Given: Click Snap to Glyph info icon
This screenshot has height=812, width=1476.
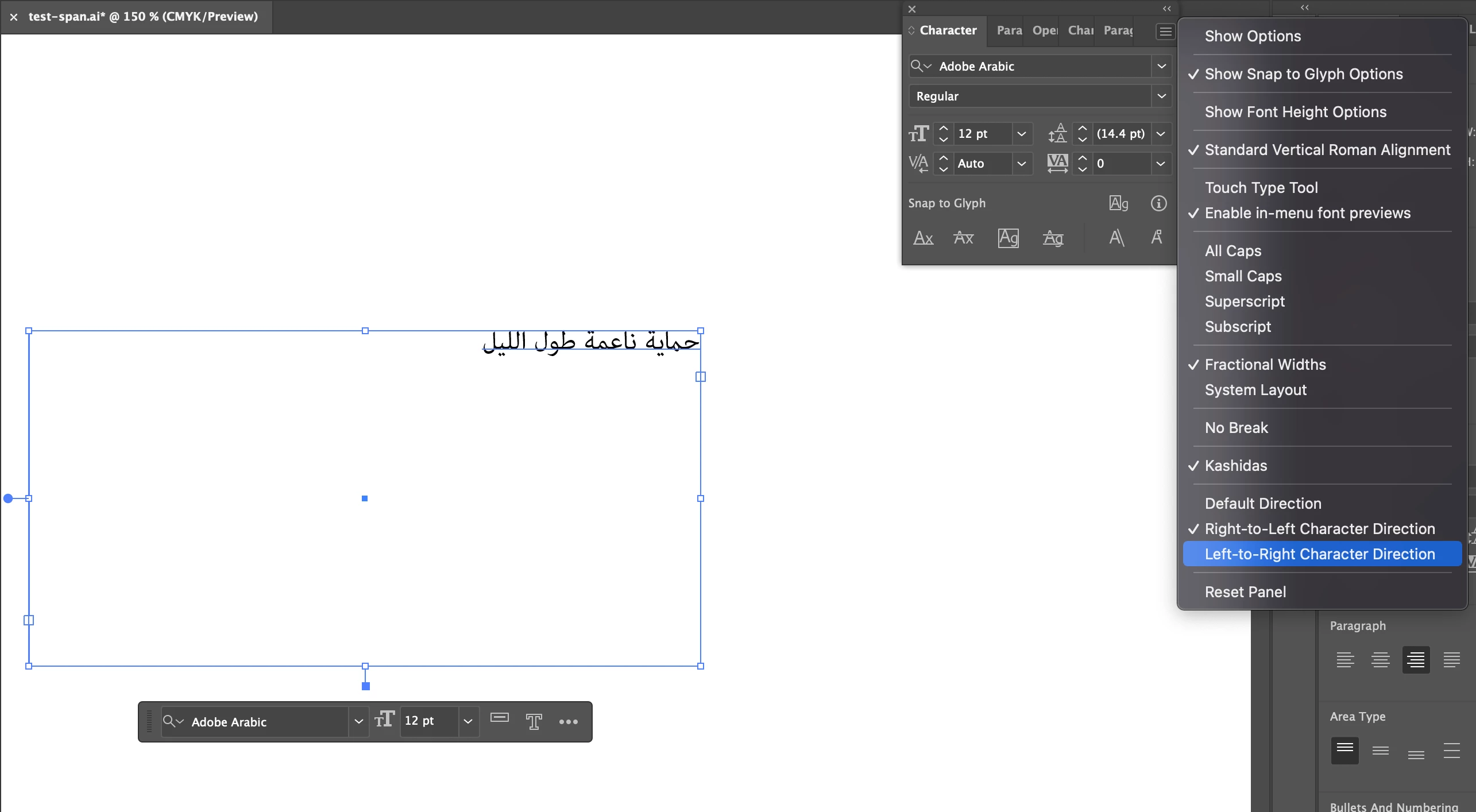Looking at the screenshot, I should [1158, 203].
